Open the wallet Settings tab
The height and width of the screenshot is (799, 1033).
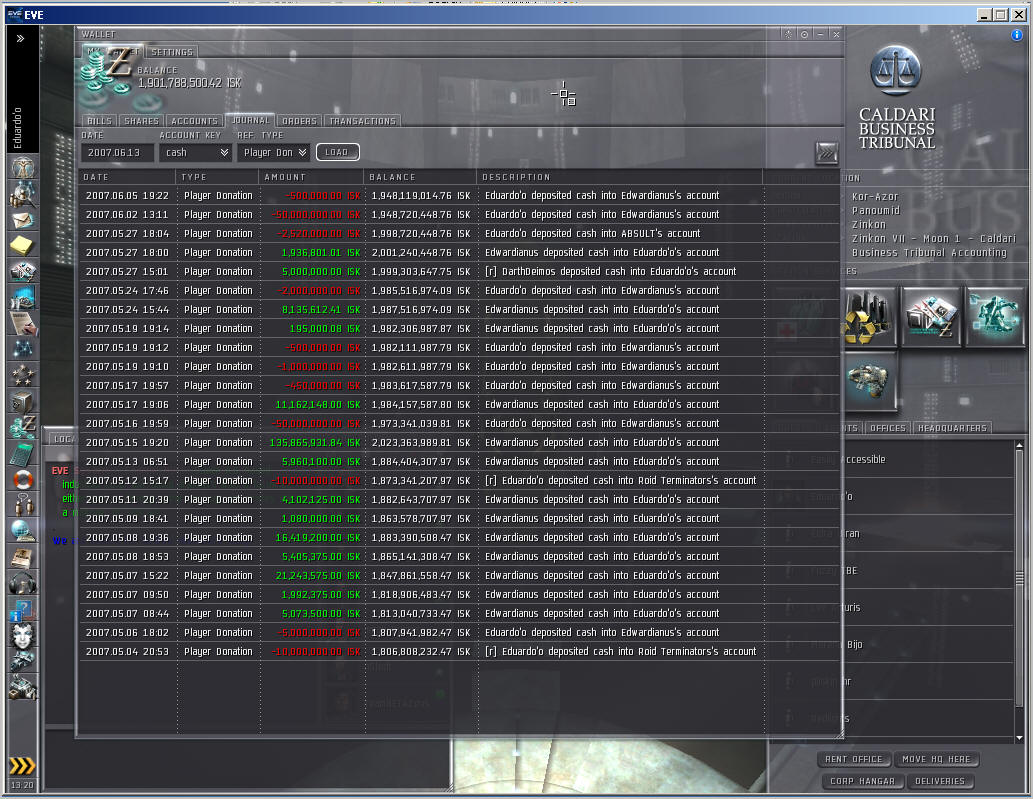tap(172, 52)
